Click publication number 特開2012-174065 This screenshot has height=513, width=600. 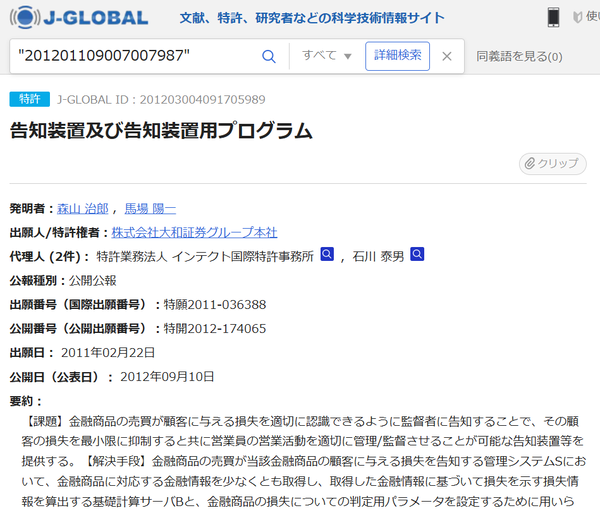click(215, 329)
